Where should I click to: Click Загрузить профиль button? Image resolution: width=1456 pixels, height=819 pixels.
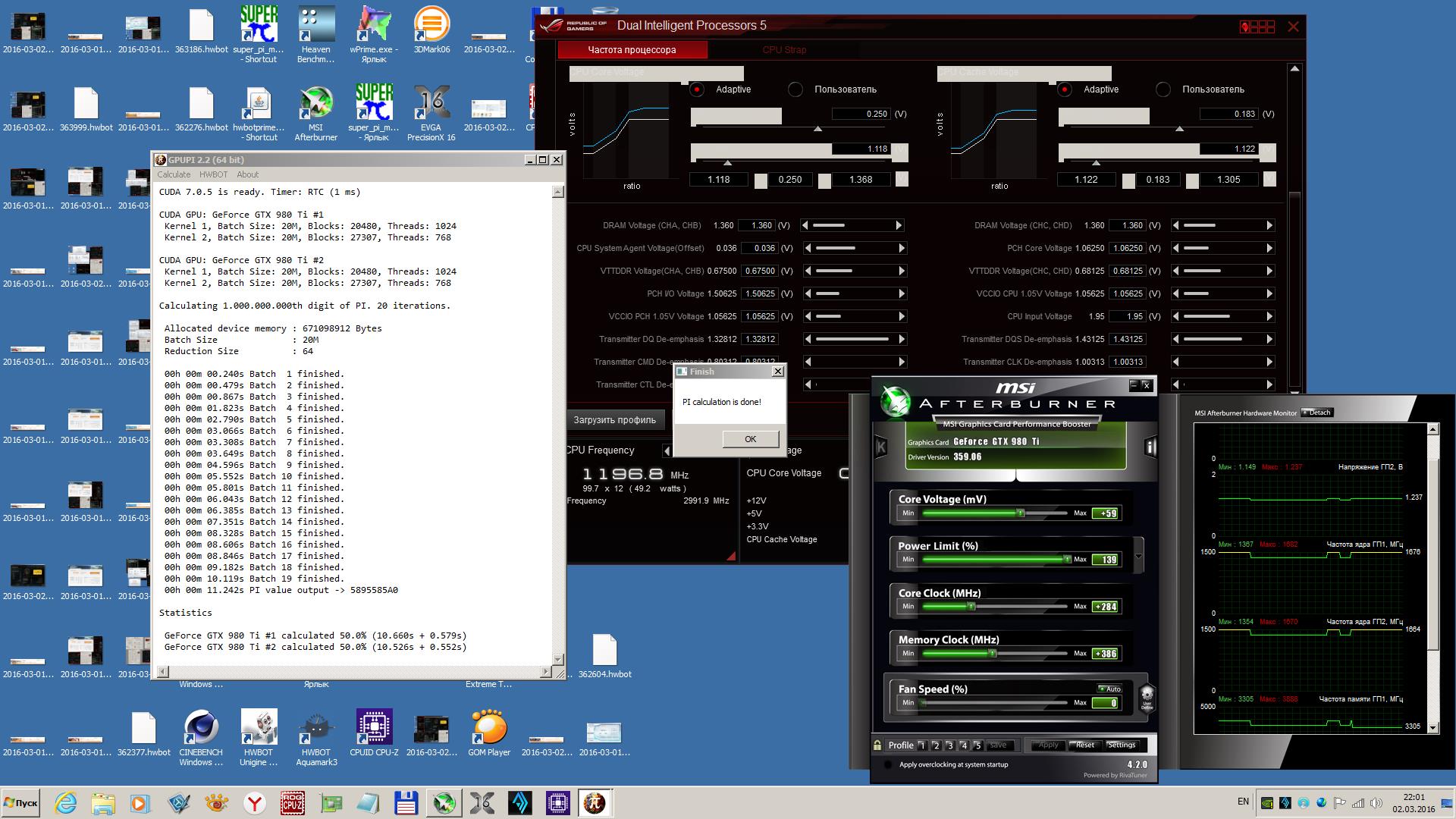615,419
